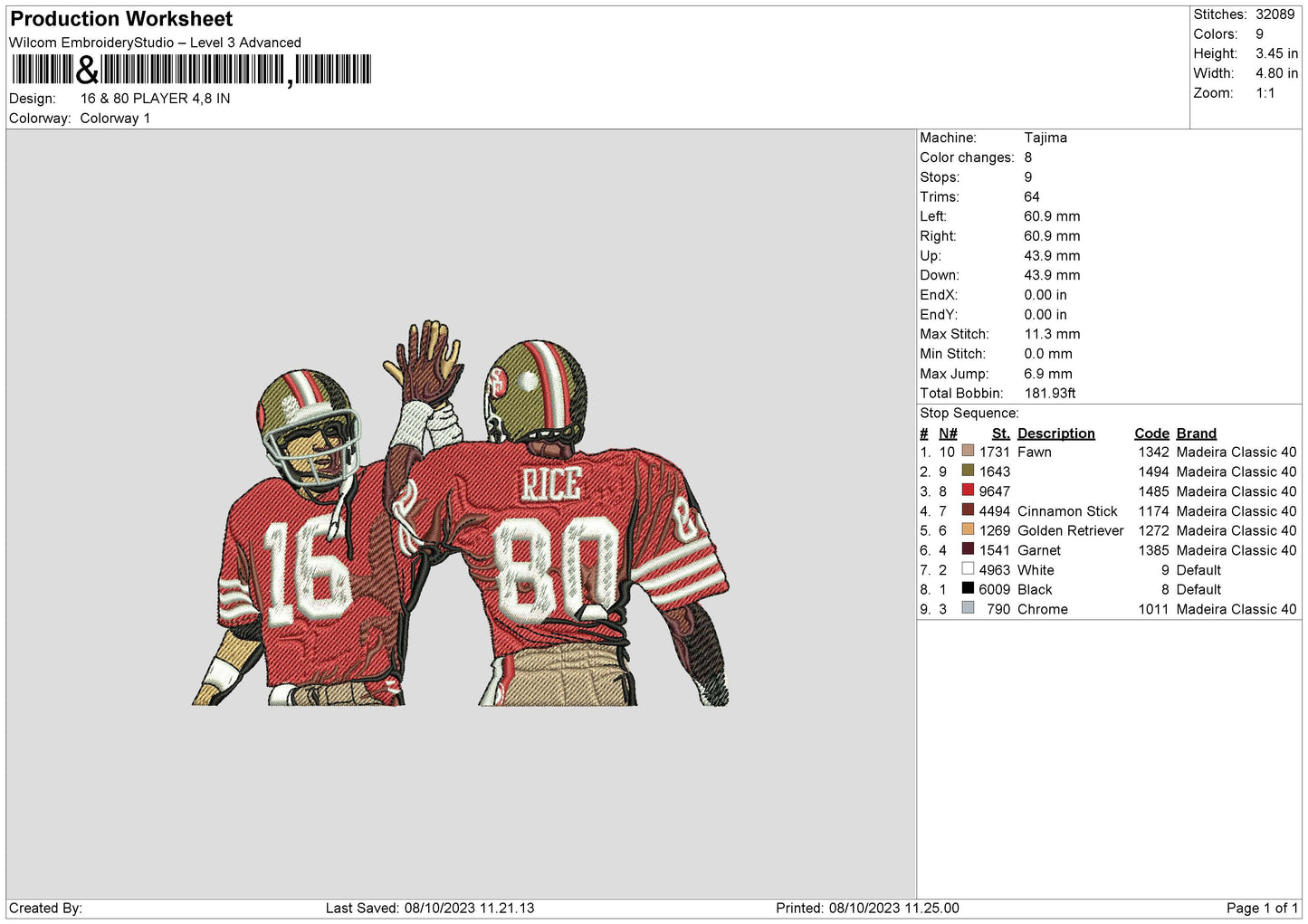Click the 'Page 1 of 1' footer

pos(1262,908)
